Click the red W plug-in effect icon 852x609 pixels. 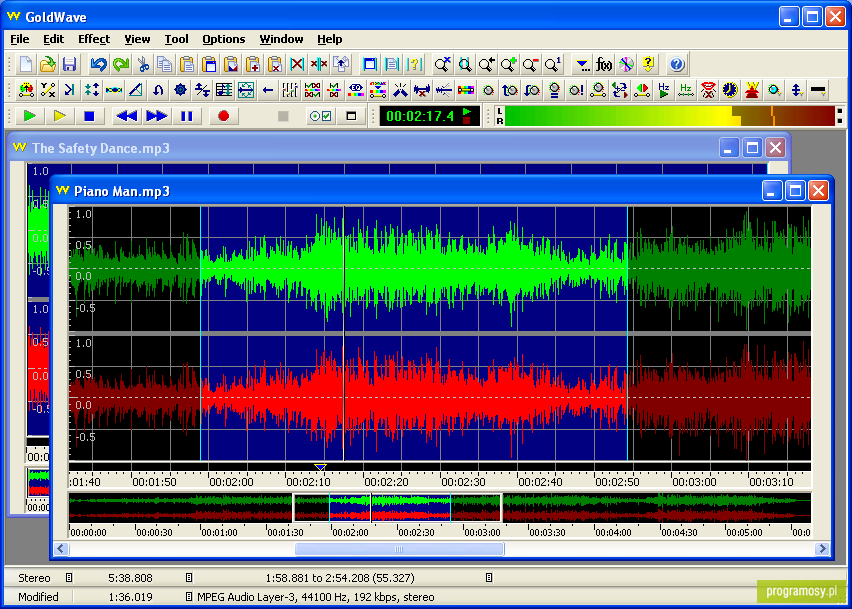pyautogui.click(x=751, y=90)
